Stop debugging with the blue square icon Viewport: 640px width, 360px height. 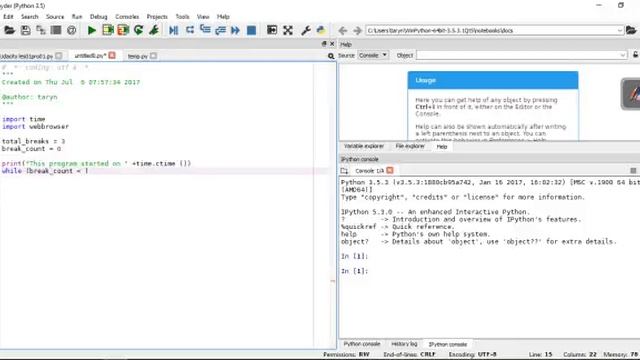251,30
